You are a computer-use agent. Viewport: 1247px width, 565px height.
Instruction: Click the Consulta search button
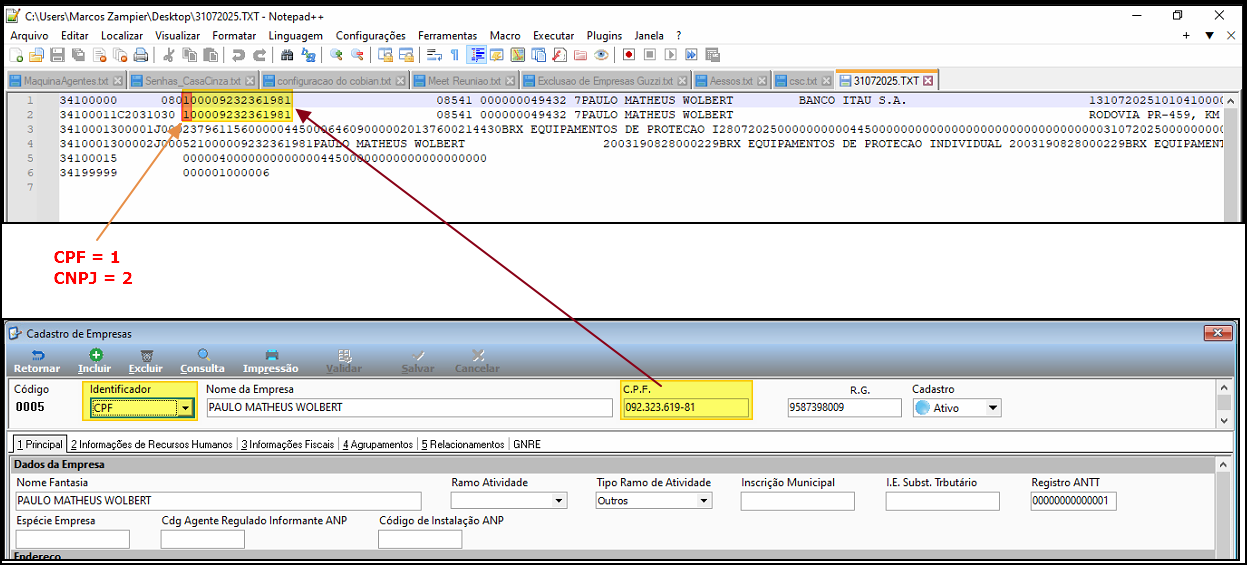[202, 361]
